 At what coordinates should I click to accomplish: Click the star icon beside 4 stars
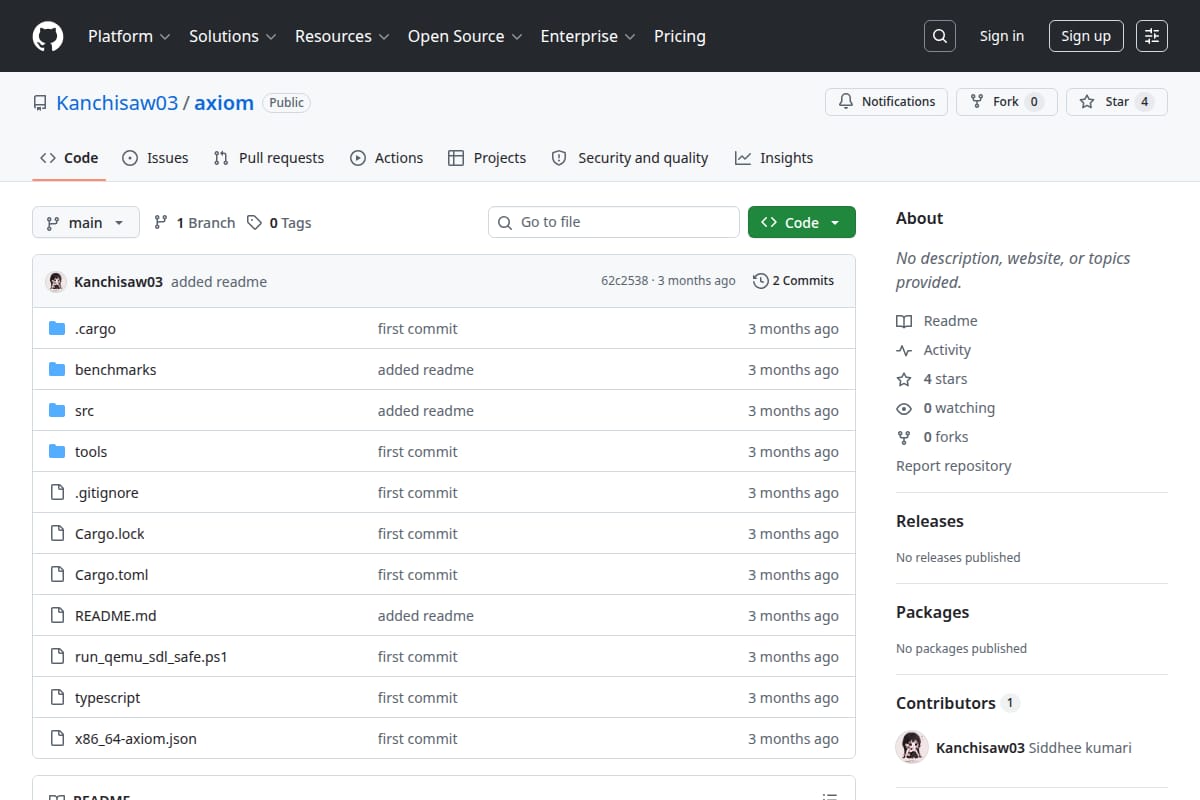click(904, 379)
